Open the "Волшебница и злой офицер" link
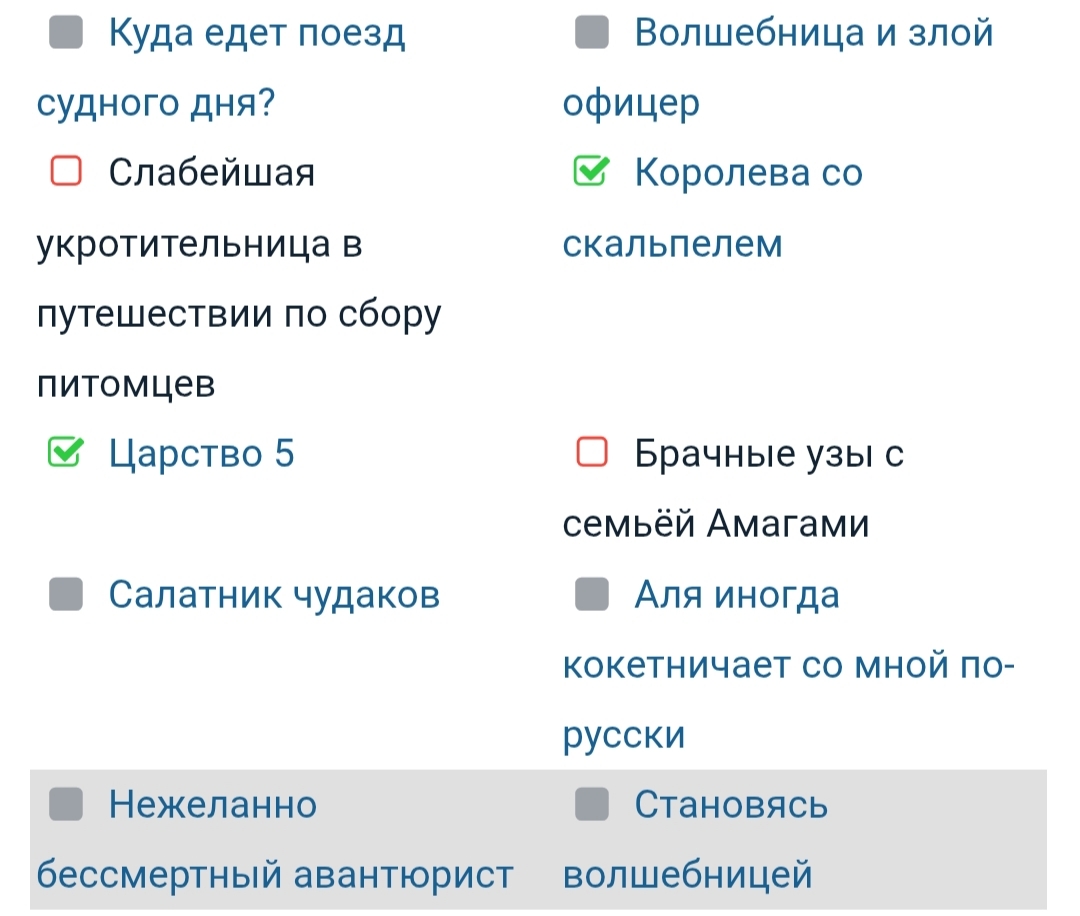This screenshot has width=1080, height=916. (814, 34)
